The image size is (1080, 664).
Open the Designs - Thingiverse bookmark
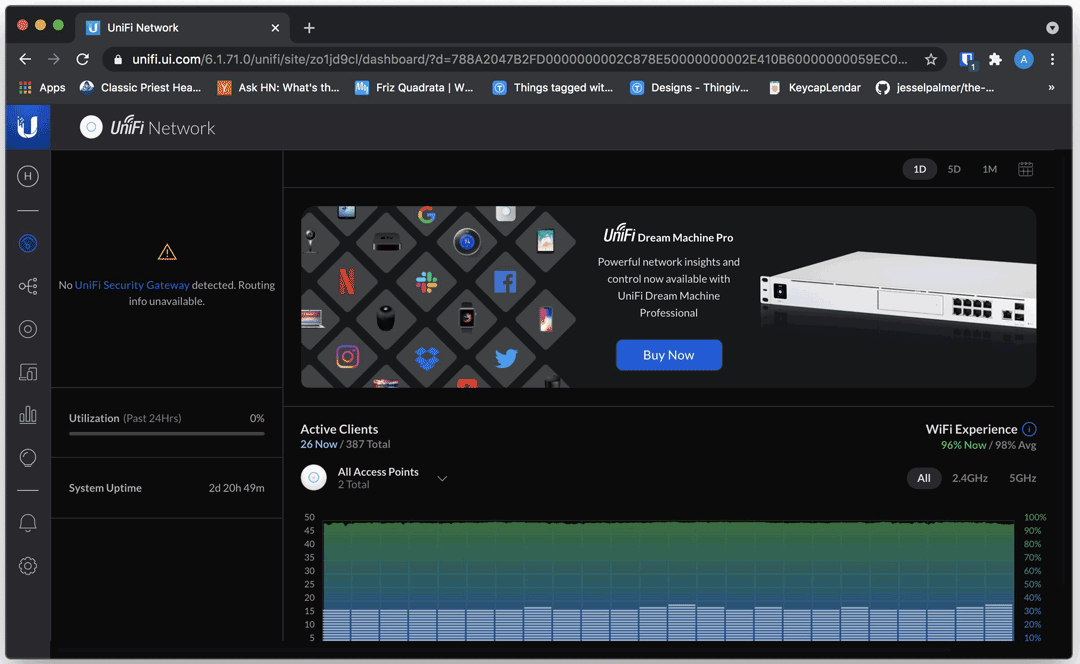[x=689, y=87]
